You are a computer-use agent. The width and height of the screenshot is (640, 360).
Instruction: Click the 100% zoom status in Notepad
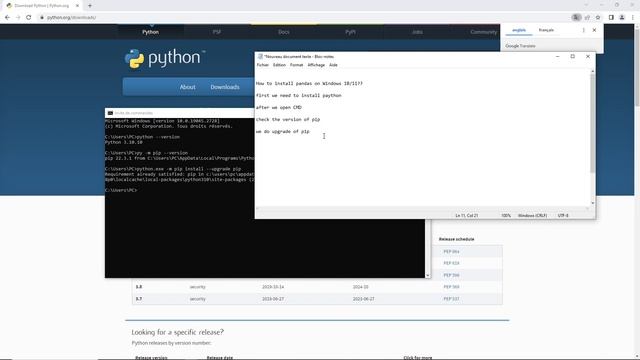click(x=506, y=215)
